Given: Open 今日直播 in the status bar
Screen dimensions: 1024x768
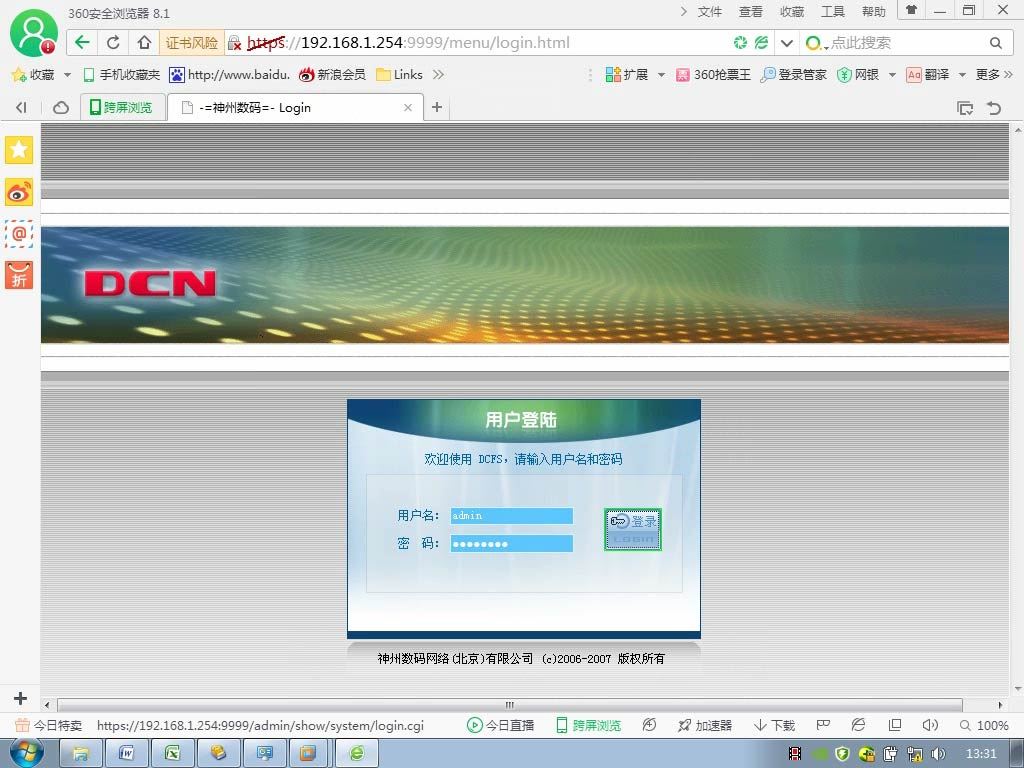Looking at the screenshot, I should [x=500, y=726].
